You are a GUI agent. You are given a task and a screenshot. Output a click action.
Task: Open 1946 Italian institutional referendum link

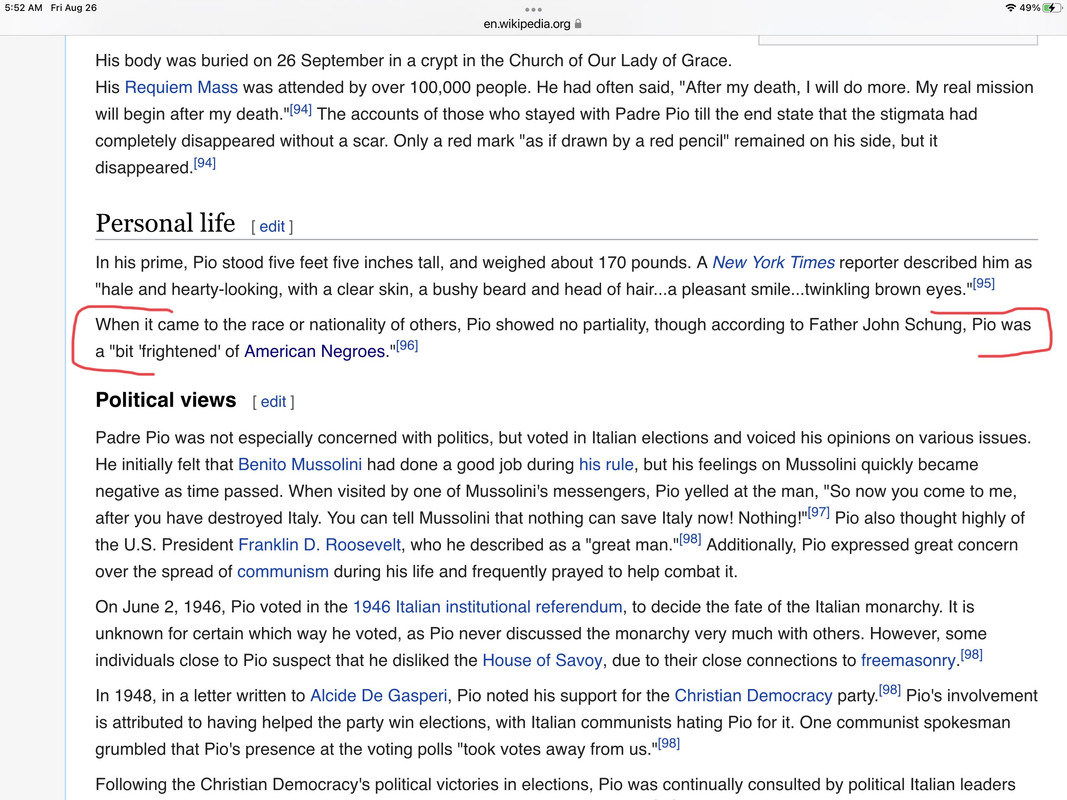[487, 607]
